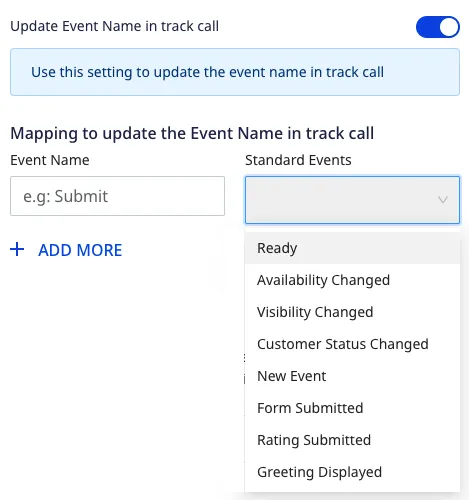This screenshot has height=500, width=469.
Task: Toggle the Update Event Name switch off
Action: [438, 27]
